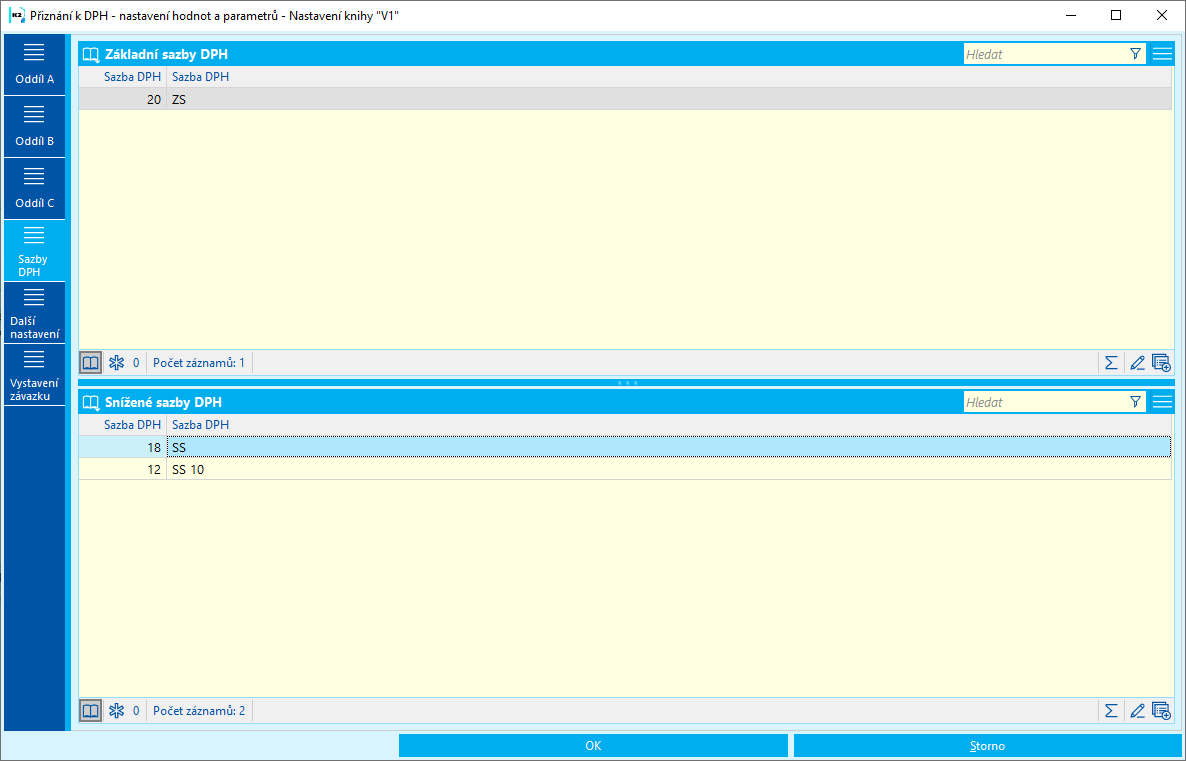Open the Oddíl A section
The height and width of the screenshot is (761, 1186).
point(34,64)
